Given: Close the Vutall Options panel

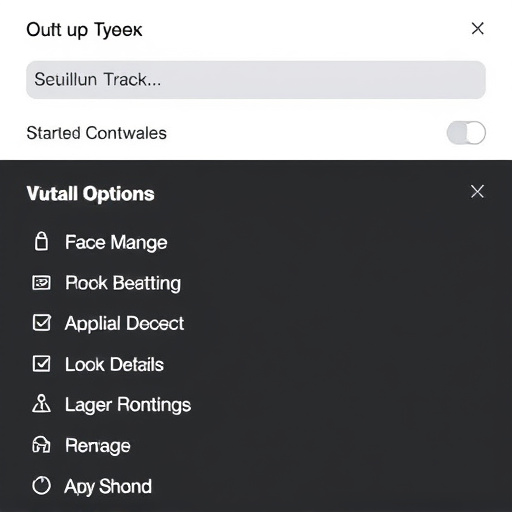Looking at the screenshot, I should pos(477,191).
